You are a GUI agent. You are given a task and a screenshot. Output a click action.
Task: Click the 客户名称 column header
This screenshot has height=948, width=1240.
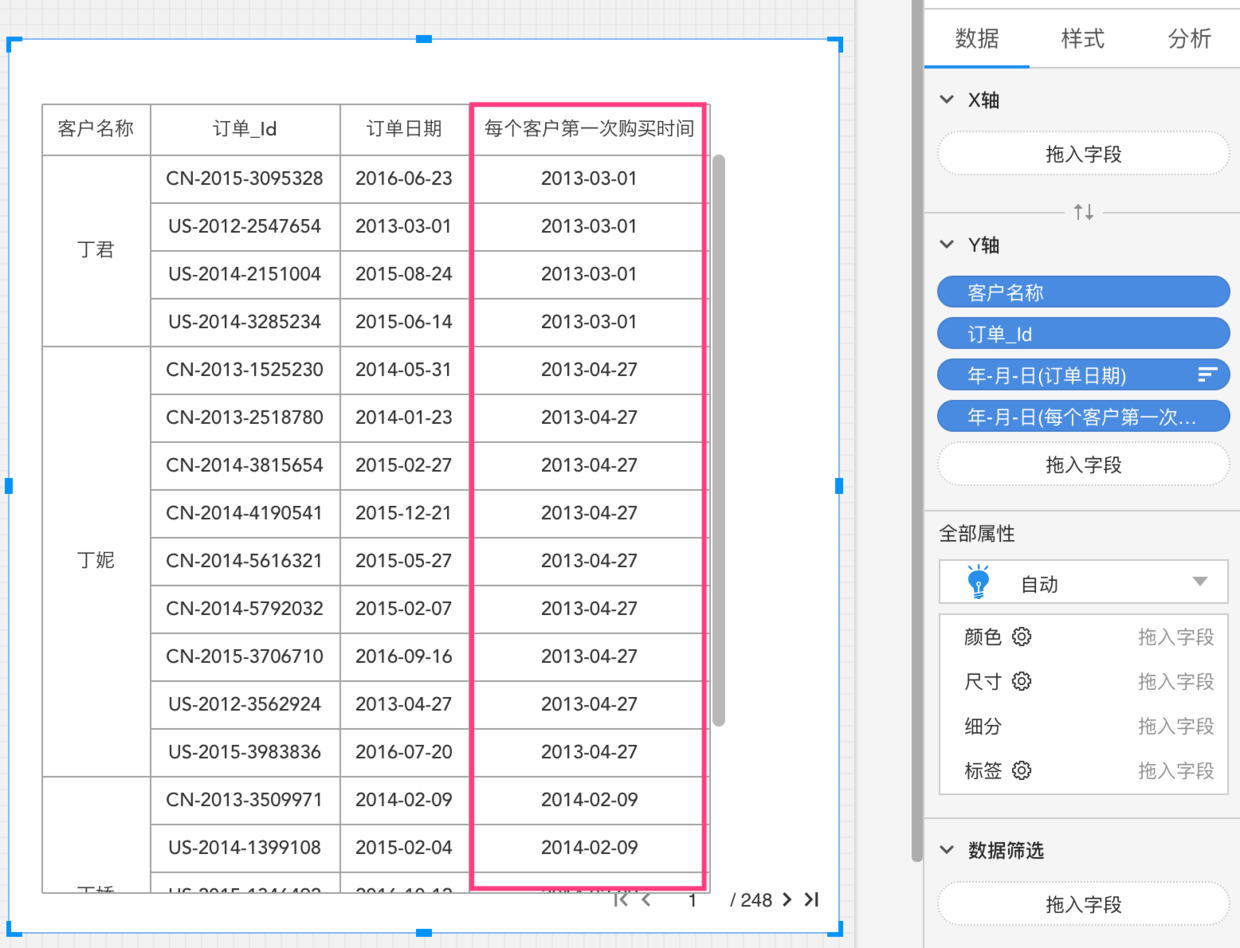coord(96,129)
